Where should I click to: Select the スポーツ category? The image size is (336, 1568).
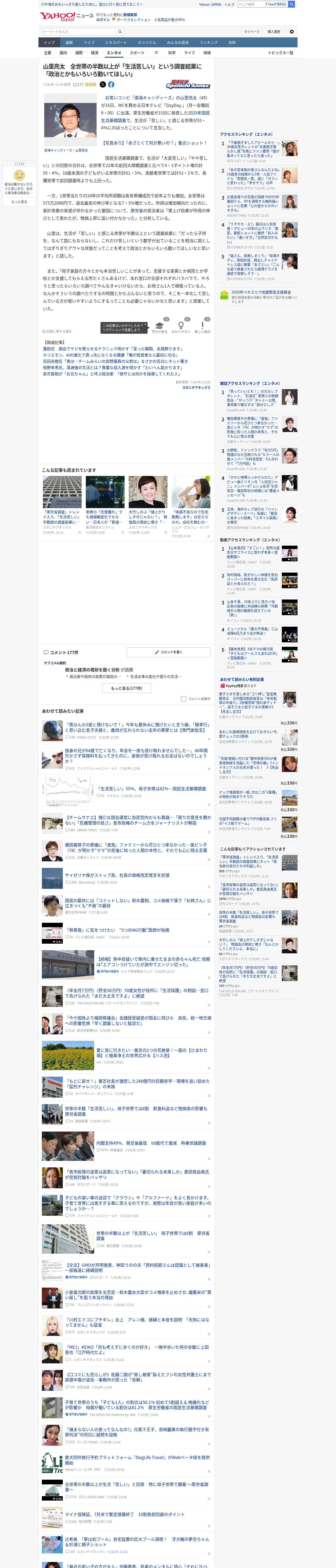tap(137, 53)
